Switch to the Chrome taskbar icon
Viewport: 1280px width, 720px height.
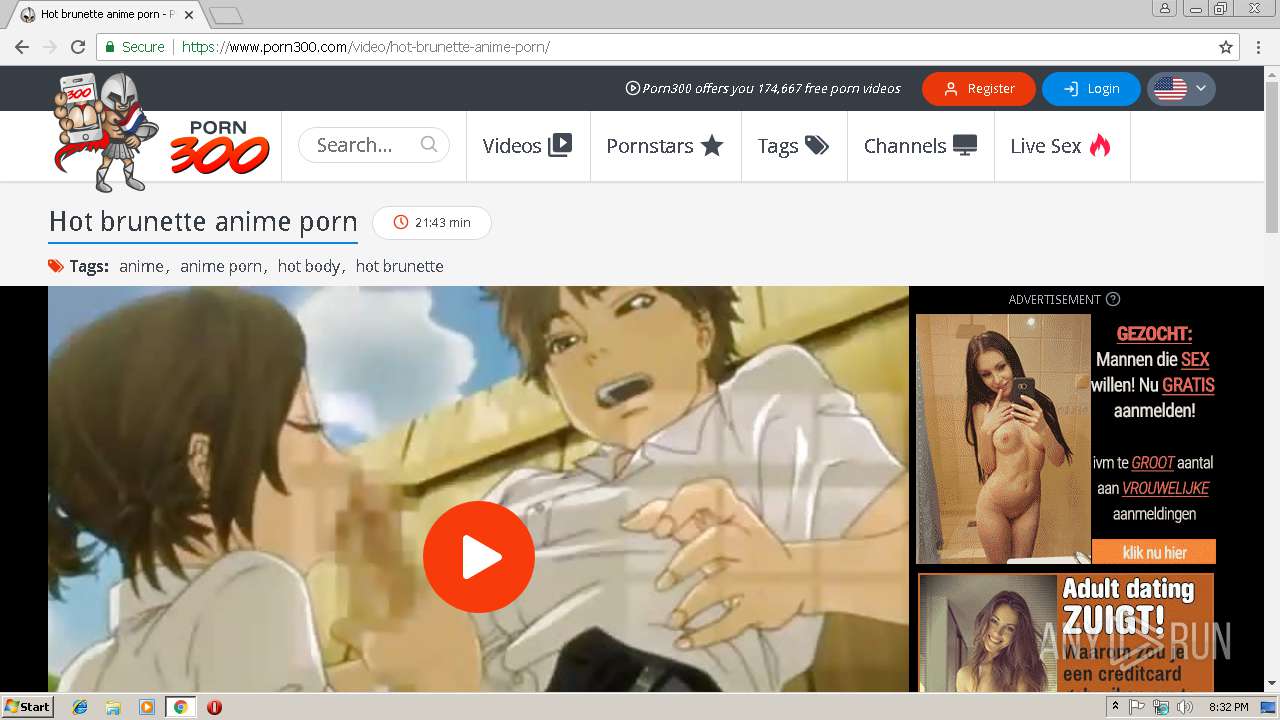(x=181, y=707)
